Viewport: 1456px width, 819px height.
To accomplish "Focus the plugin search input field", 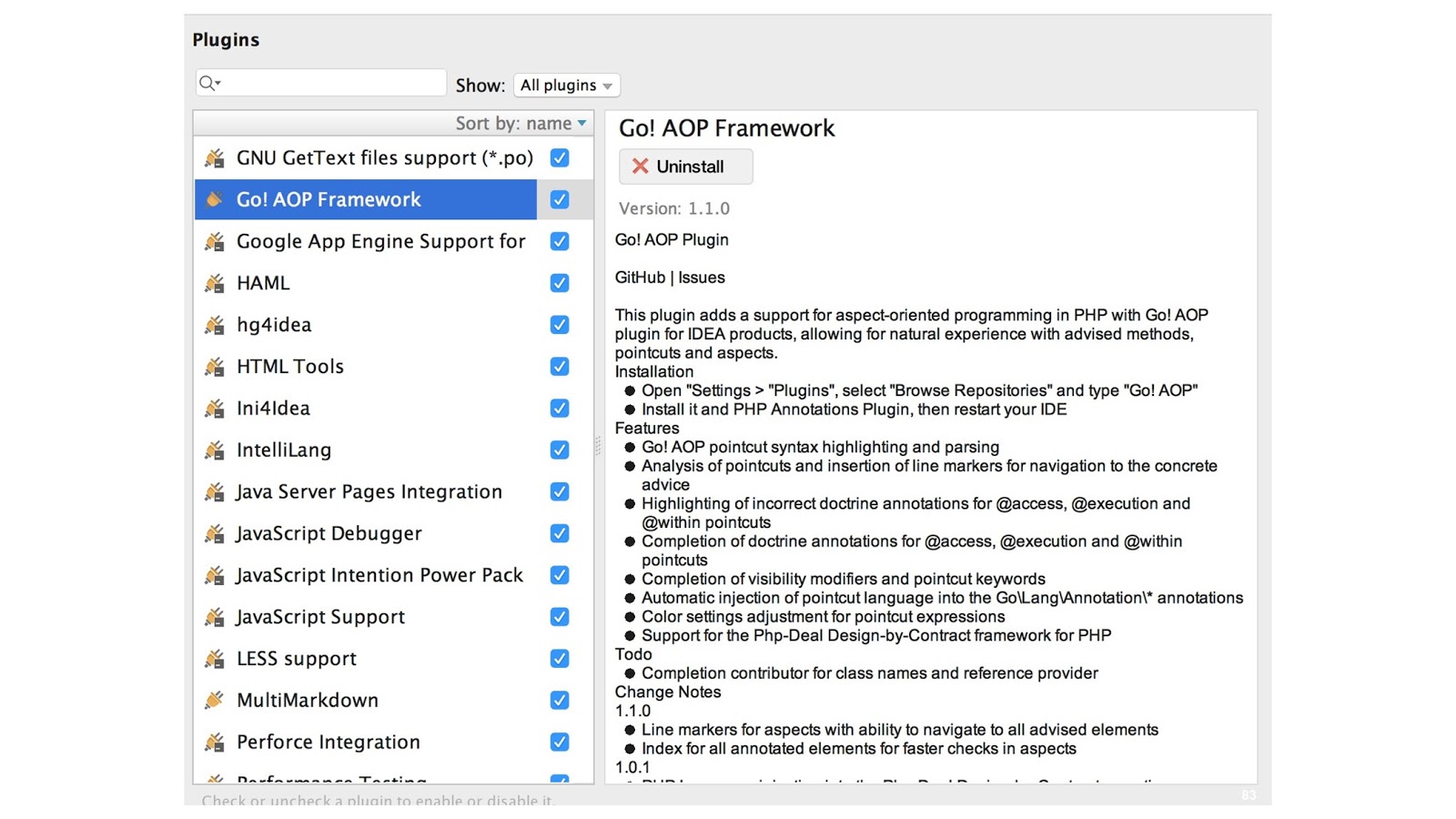I will [x=321, y=83].
